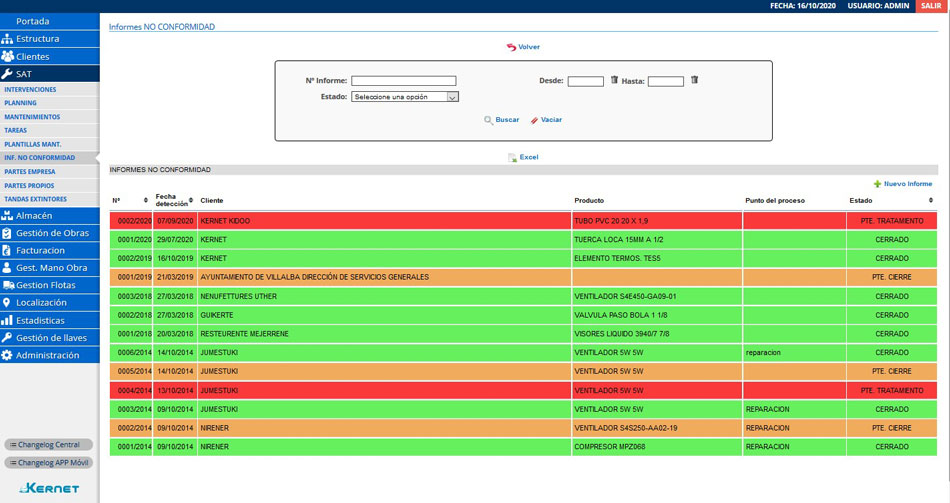Click report number 0002/2019
Screen dimensions: 950x503
click(135, 259)
